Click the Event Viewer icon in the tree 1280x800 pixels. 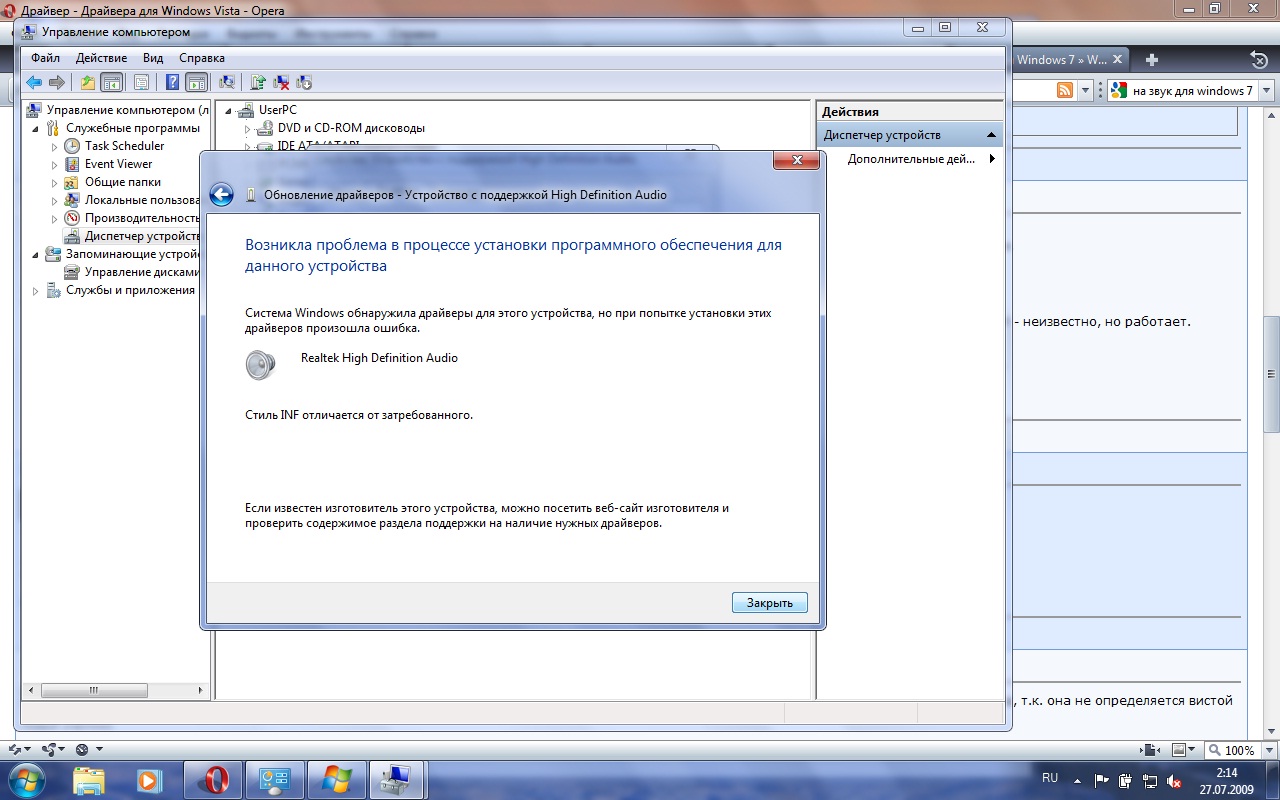pyautogui.click(x=72, y=164)
